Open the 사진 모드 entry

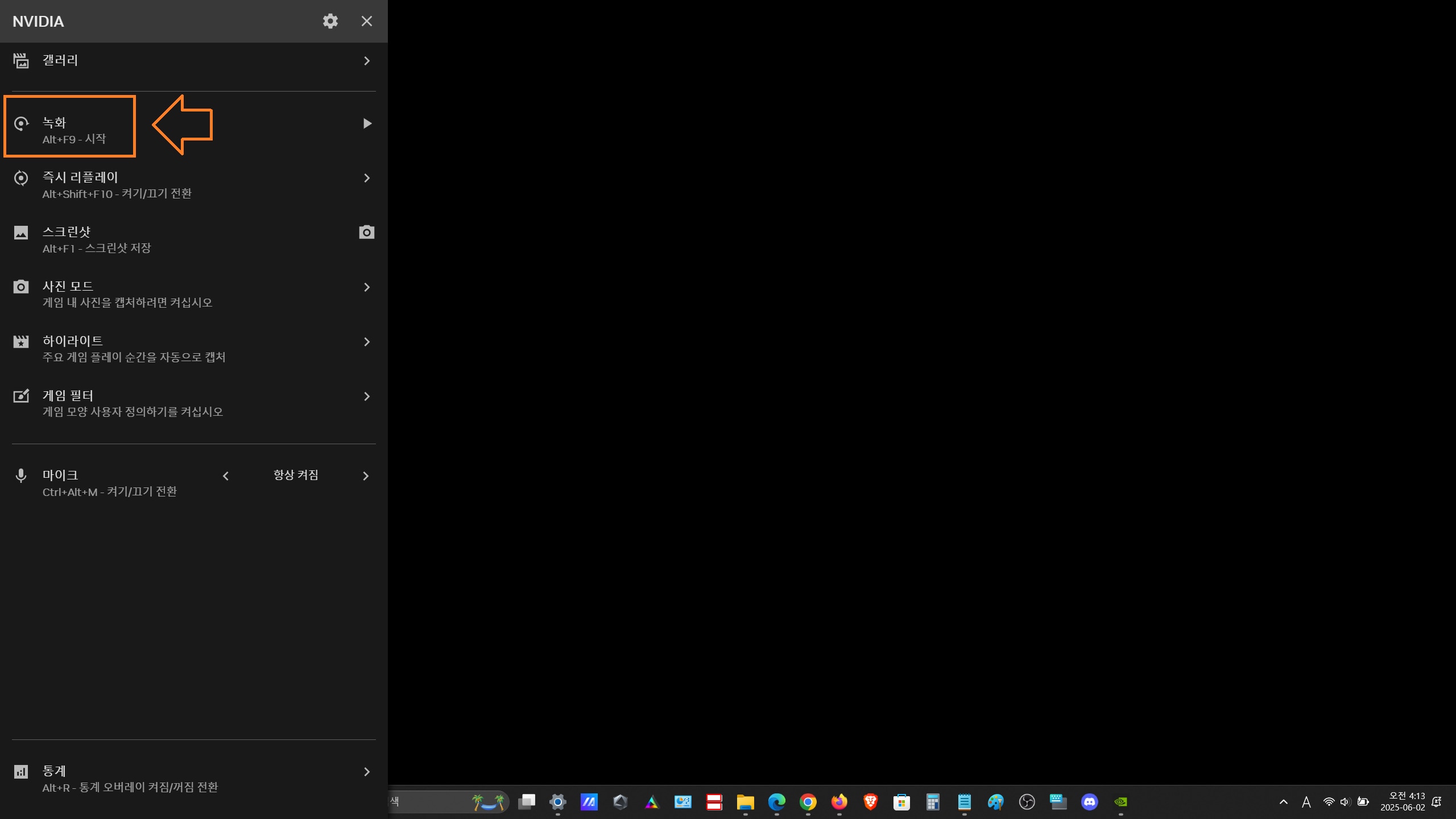tap(193, 293)
